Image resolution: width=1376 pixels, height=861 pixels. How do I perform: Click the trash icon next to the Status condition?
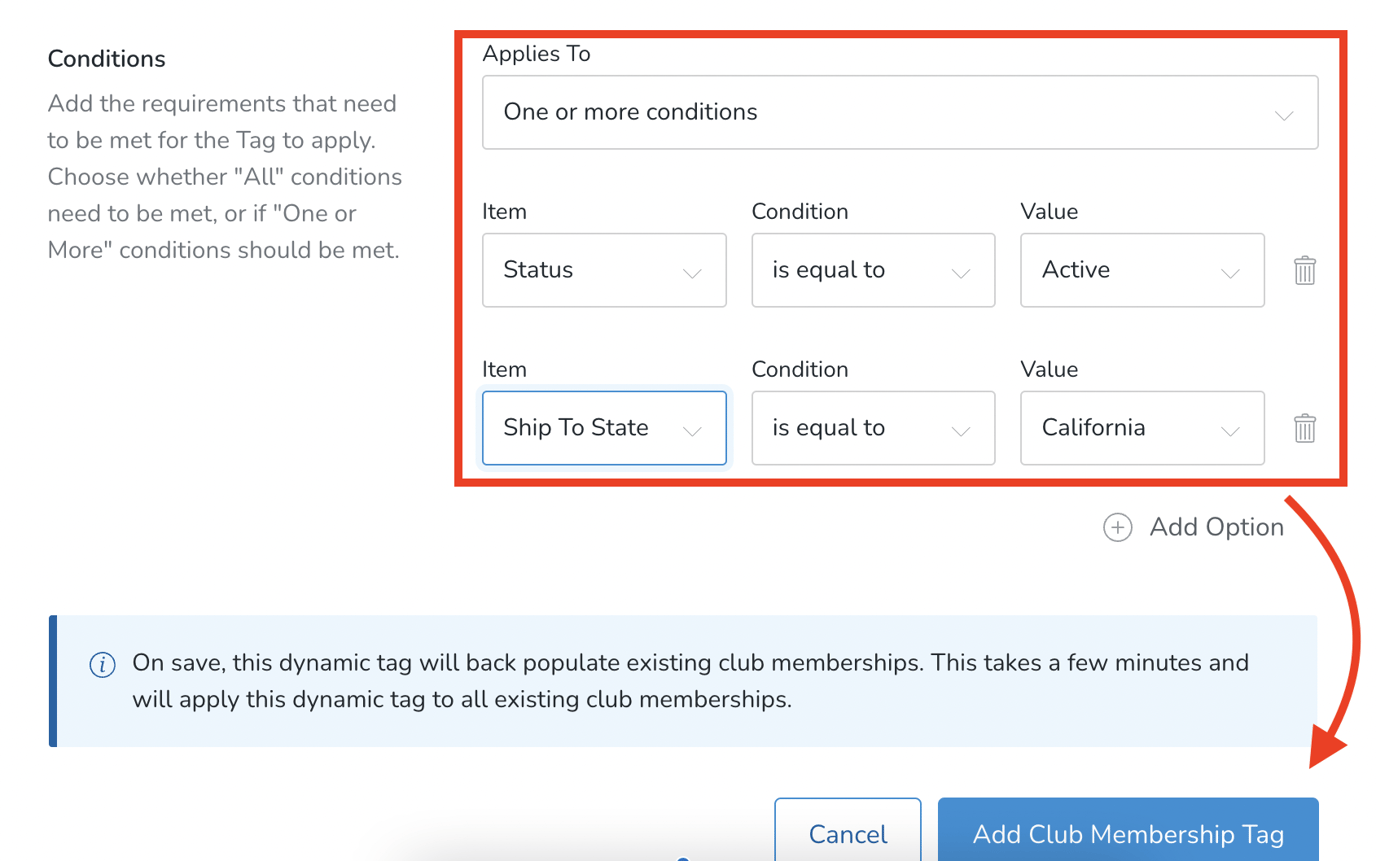coord(1303,270)
